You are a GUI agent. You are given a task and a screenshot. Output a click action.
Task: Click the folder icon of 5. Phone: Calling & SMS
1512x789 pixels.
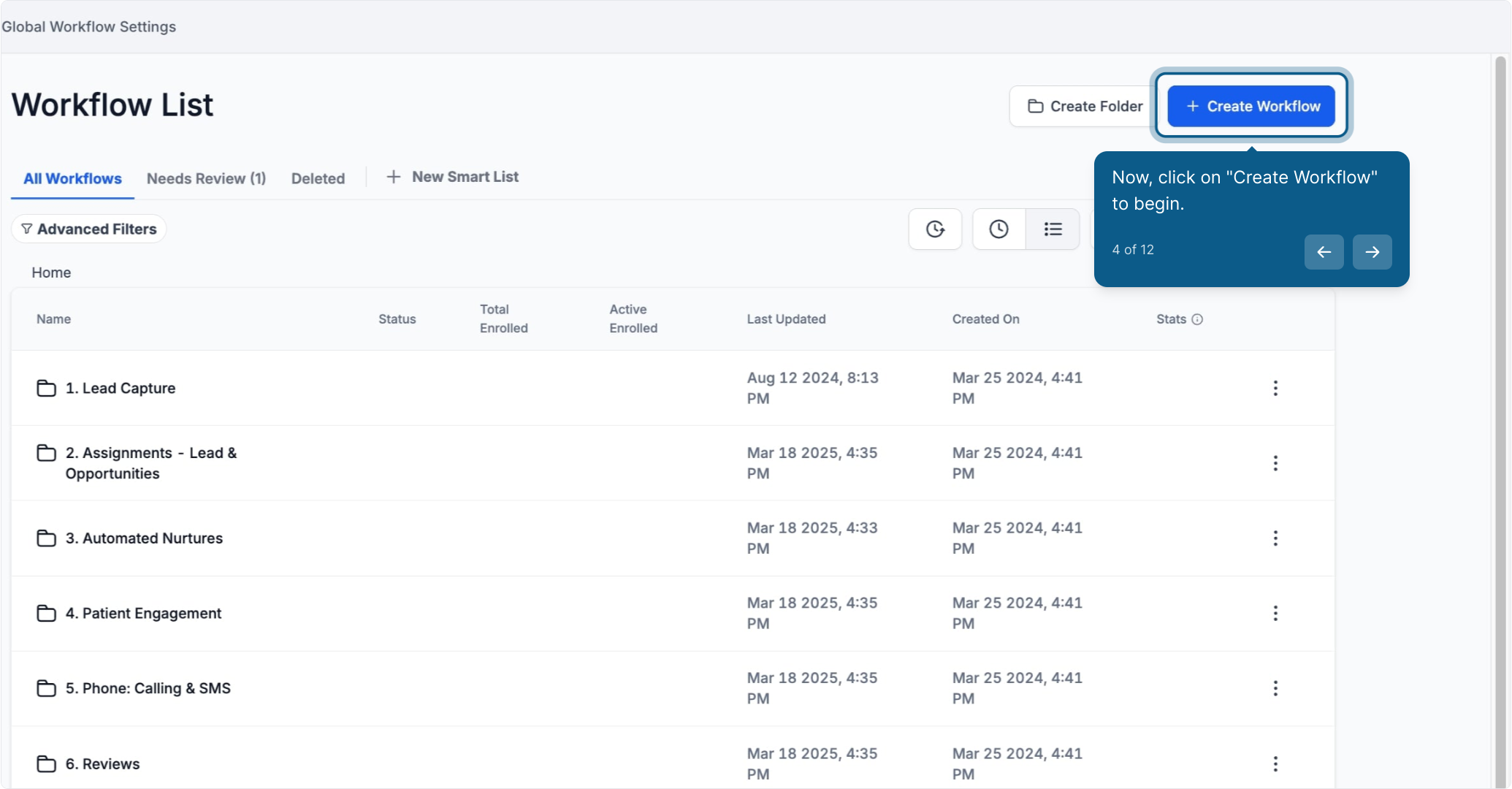pyautogui.click(x=46, y=688)
